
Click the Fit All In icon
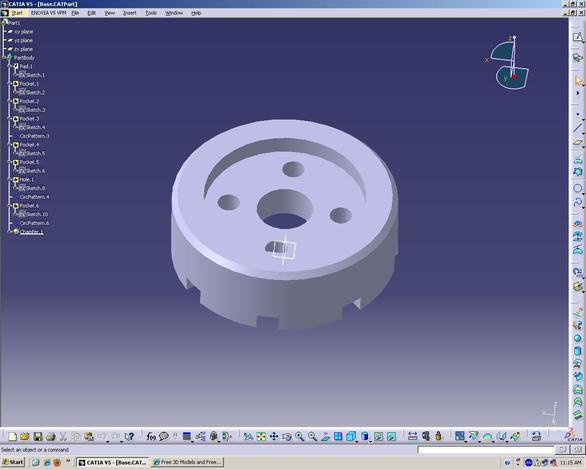click(261, 436)
